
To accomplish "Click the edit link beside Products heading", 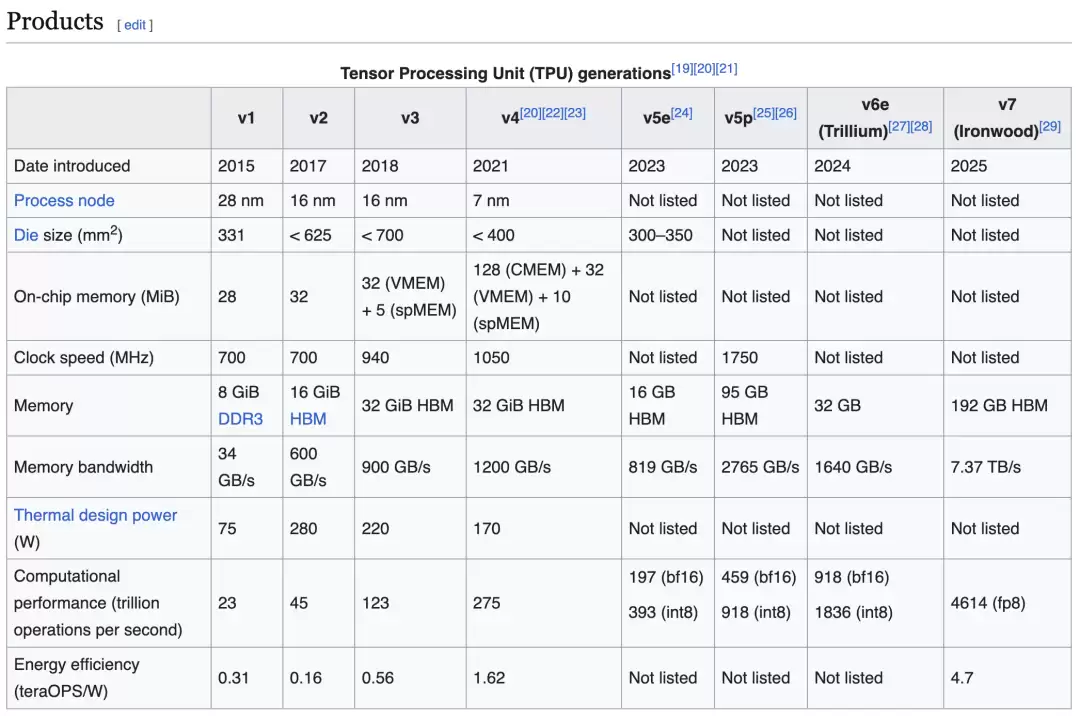I will pyautogui.click(x=135, y=25).
